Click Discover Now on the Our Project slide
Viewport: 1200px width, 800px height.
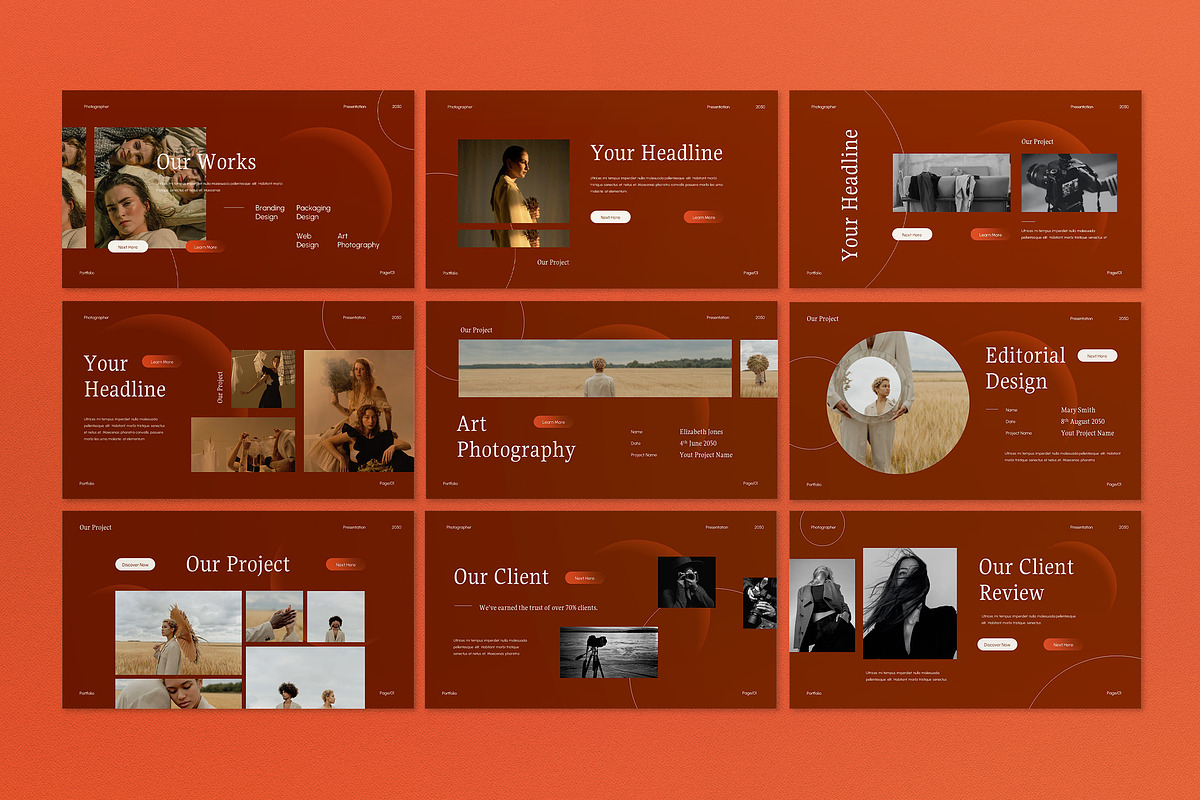[x=134, y=563]
